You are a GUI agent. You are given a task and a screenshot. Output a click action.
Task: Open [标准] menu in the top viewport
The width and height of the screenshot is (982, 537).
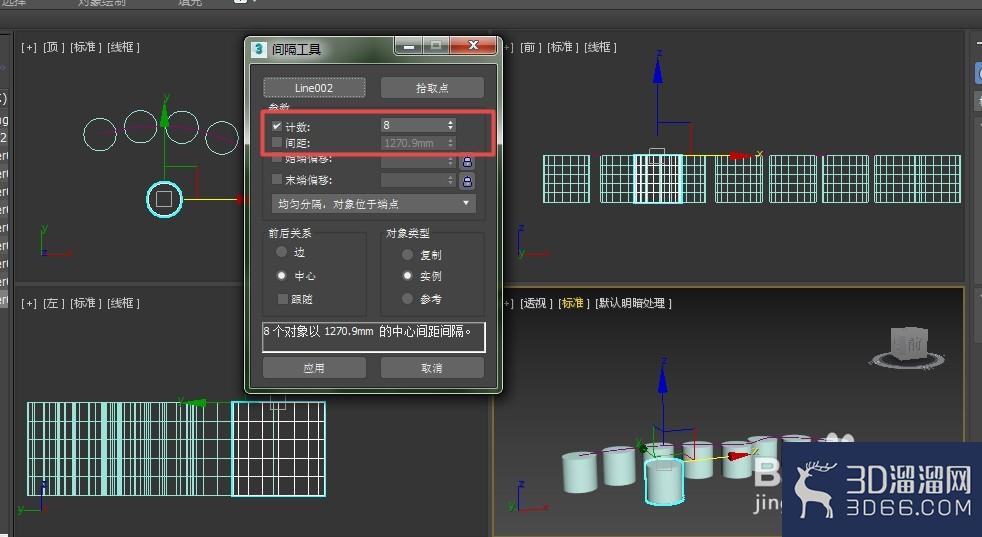(86, 48)
